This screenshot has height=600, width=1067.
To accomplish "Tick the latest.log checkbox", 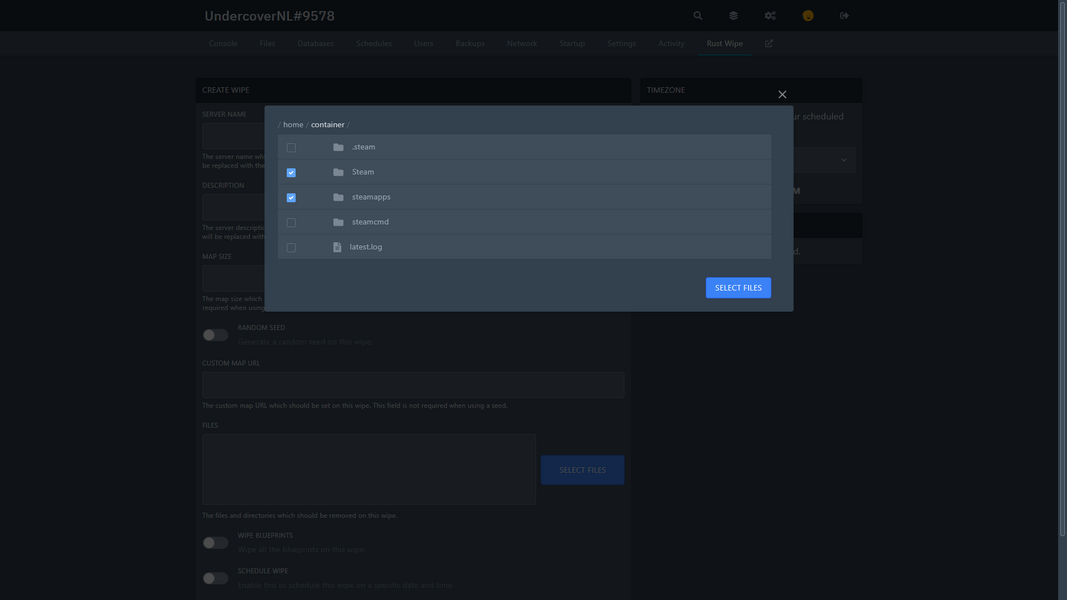I will [x=291, y=248].
